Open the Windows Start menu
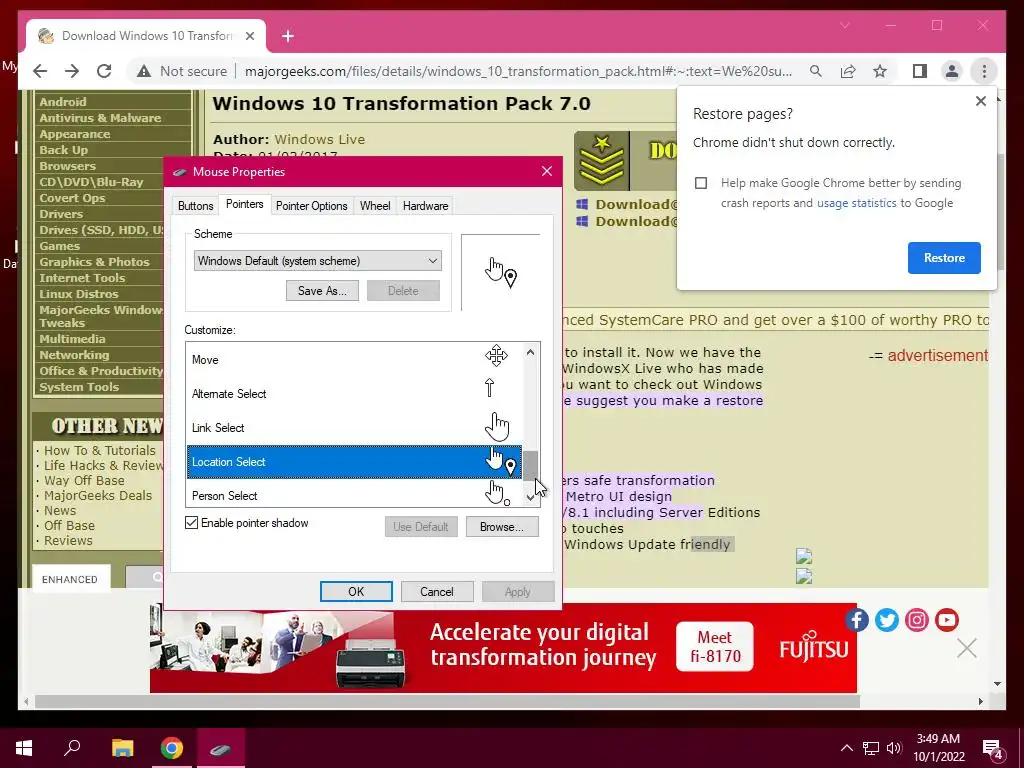This screenshot has width=1024, height=768. 24,748
